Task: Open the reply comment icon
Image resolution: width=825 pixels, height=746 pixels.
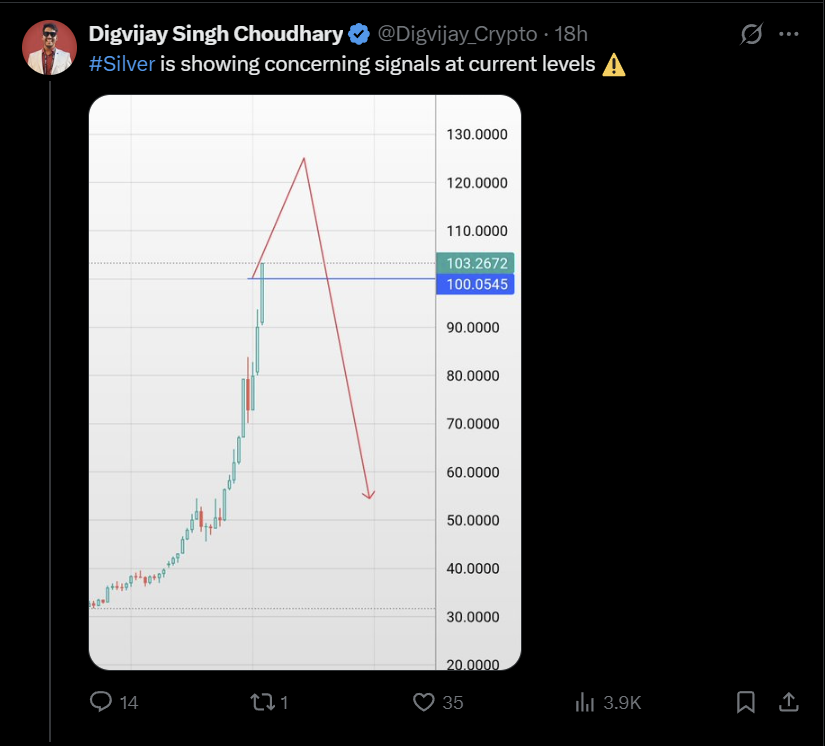Action: pyautogui.click(x=100, y=701)
